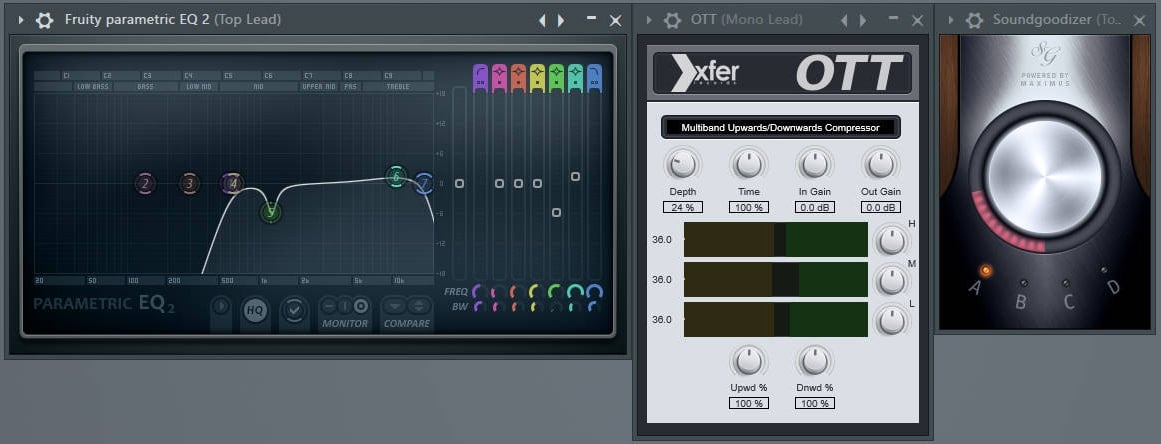Click blue band 7 BW knob

click(x=593, y=306)
